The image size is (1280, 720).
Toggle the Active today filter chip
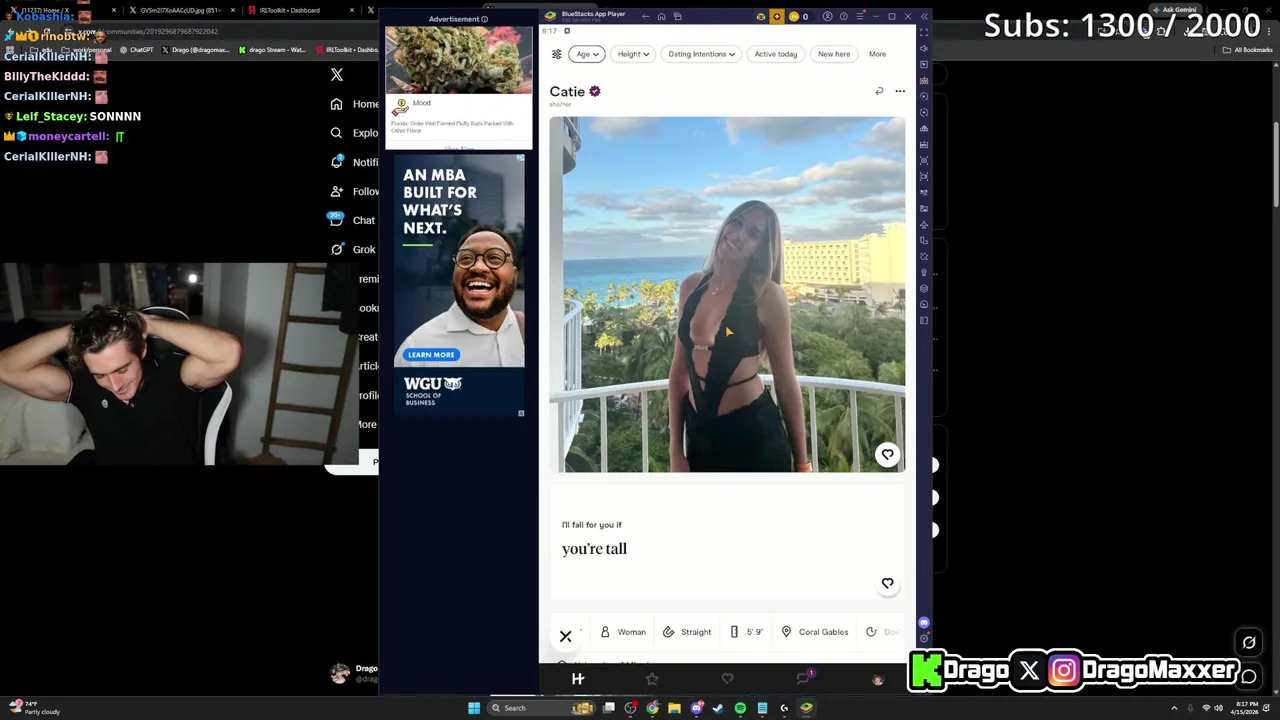(776, 54)
